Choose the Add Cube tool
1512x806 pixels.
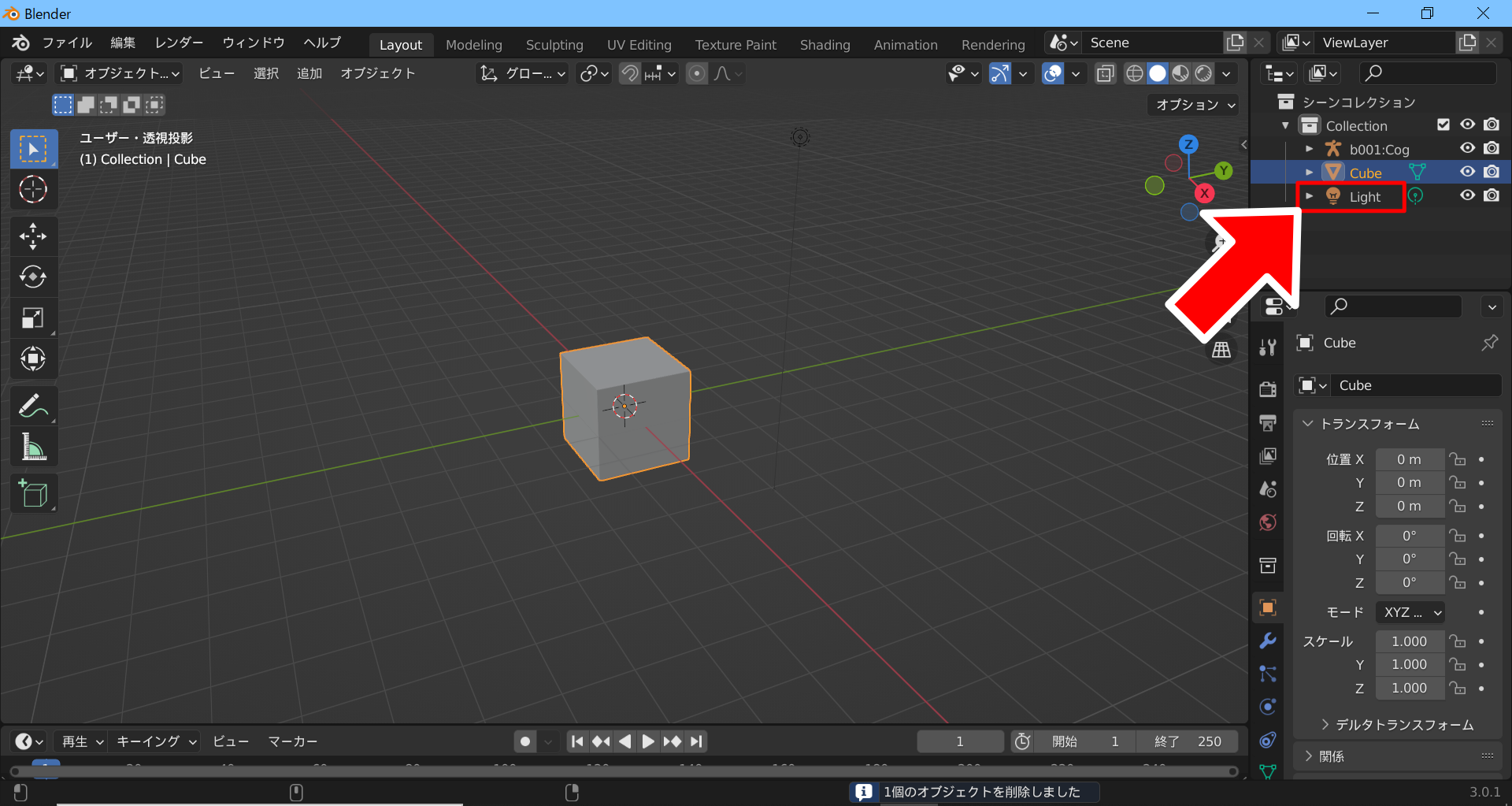(x=33, y=494)
